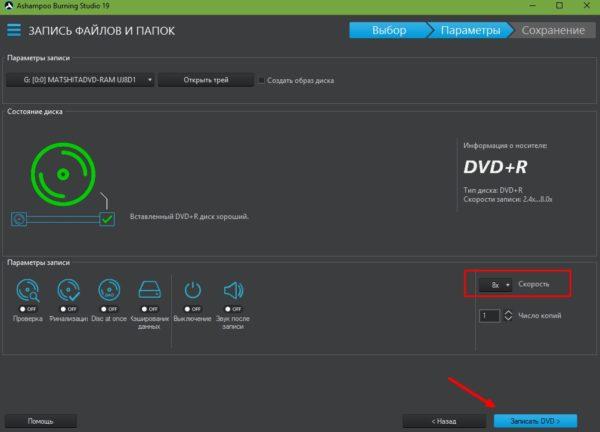The height and width of the screenshot is (432, 600).
Task: Click the Выключение power icon
Action: tap(192, 290)
